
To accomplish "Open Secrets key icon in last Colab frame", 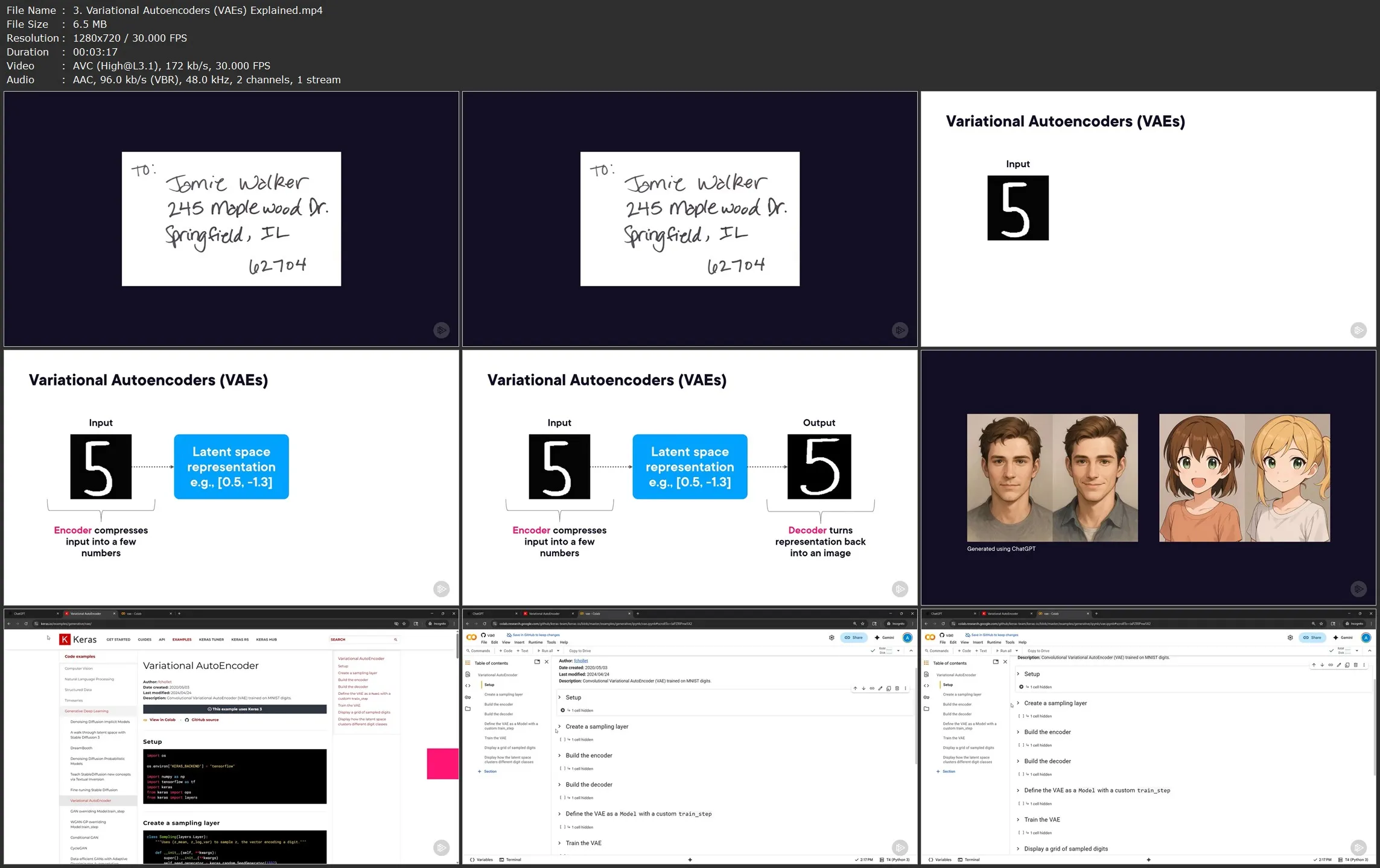I will pos(926,697).
